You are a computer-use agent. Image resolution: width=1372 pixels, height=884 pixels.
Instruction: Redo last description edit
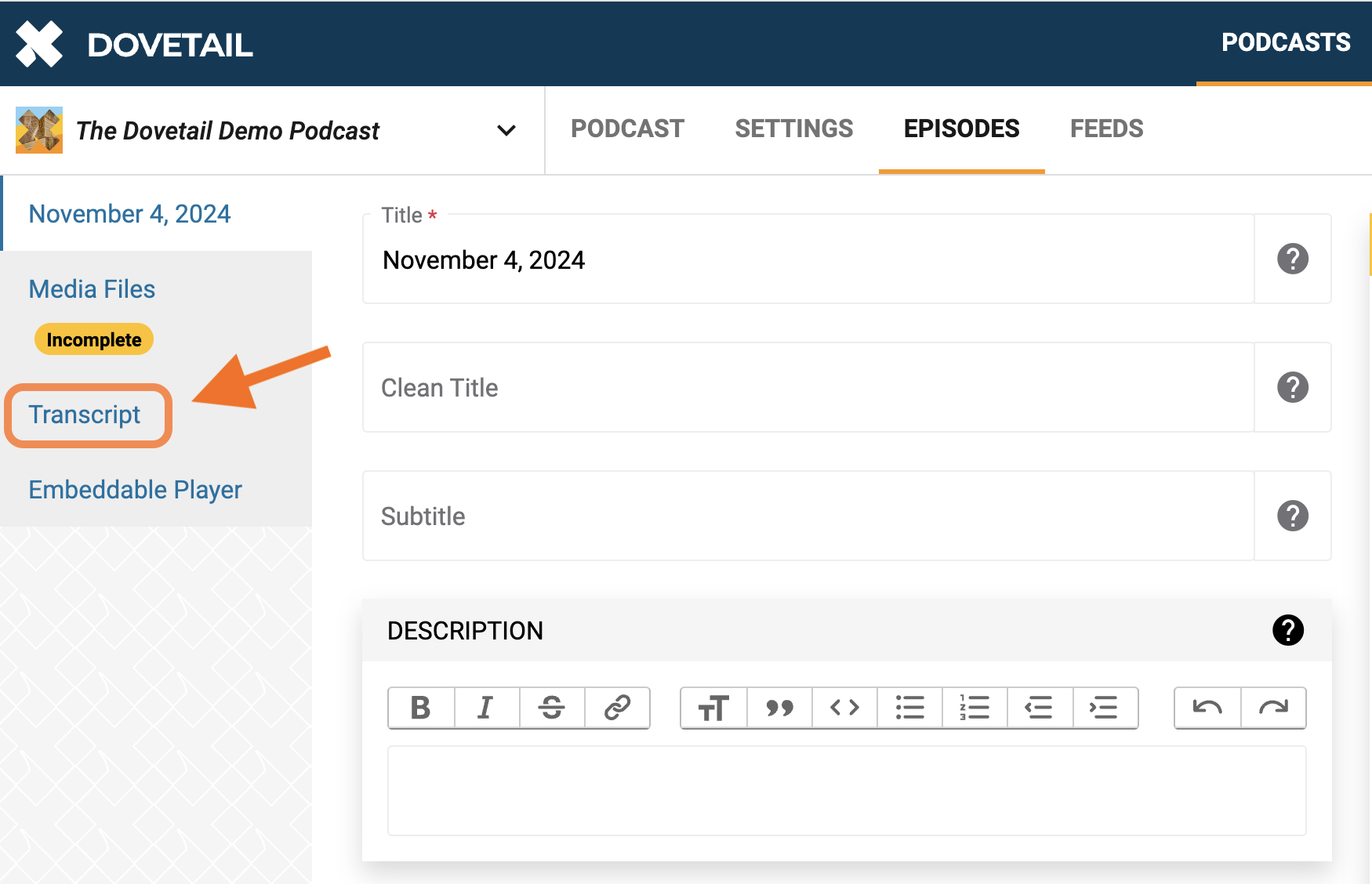point(1273,708)
